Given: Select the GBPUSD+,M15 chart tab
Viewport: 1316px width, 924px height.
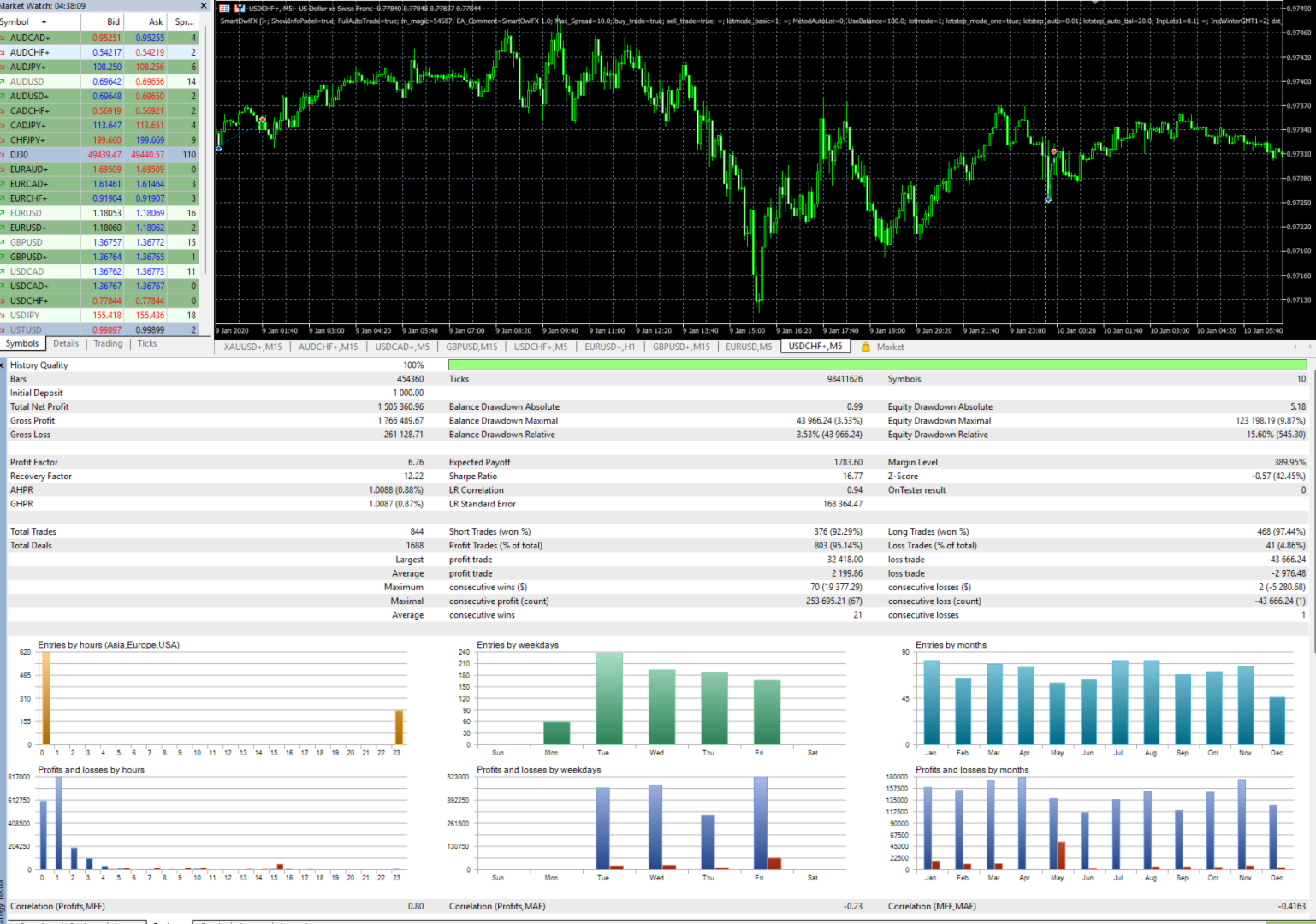Looking at the screenshot, I should tap(680, 346).
